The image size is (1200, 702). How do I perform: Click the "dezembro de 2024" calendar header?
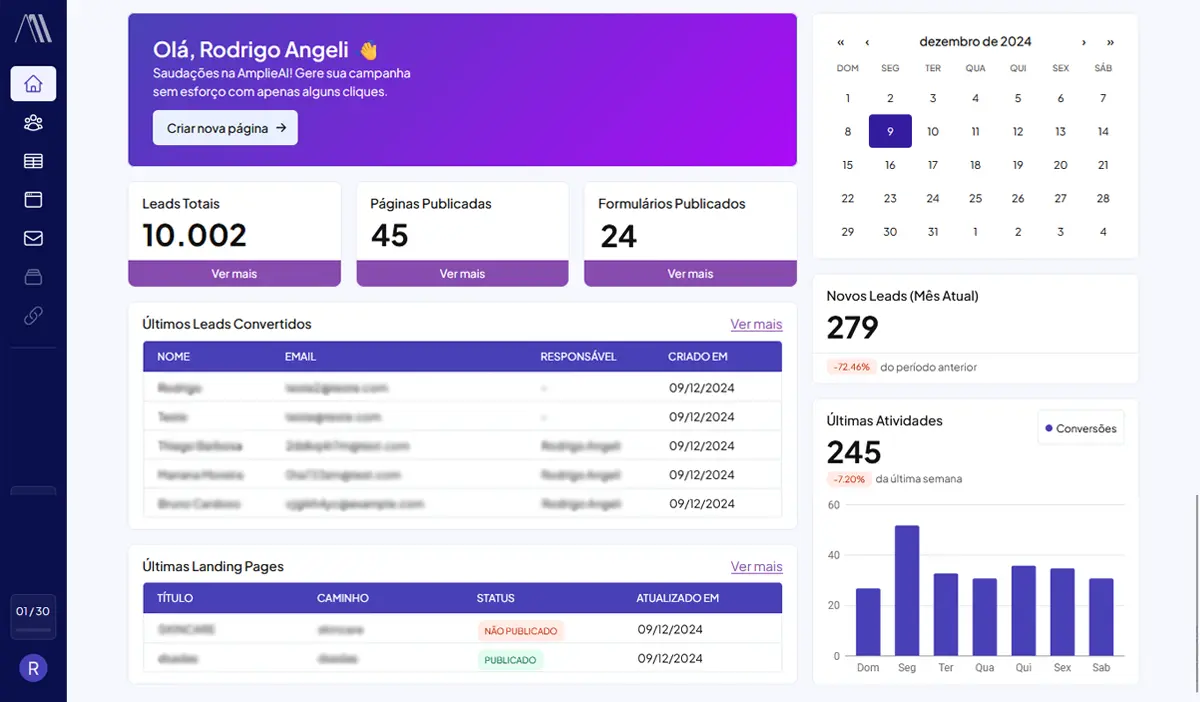pyautogui.click(x=975, y=42)
